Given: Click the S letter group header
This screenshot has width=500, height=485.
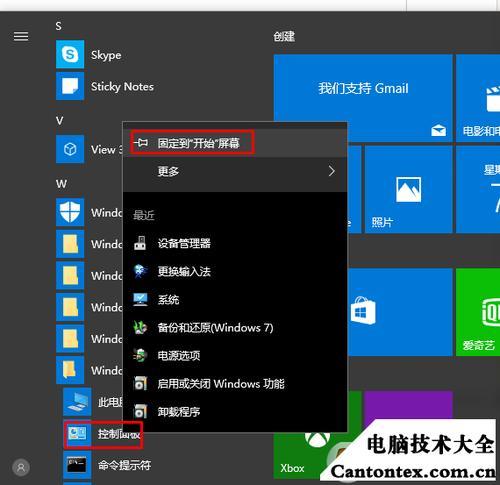Looking at the screenshot, I should pyautogui.click(x=59, y=26).
